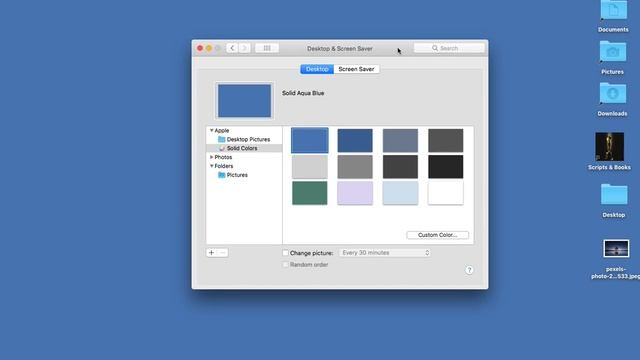Choose the black color swatch
640x360 pixels.
[446, 167]
